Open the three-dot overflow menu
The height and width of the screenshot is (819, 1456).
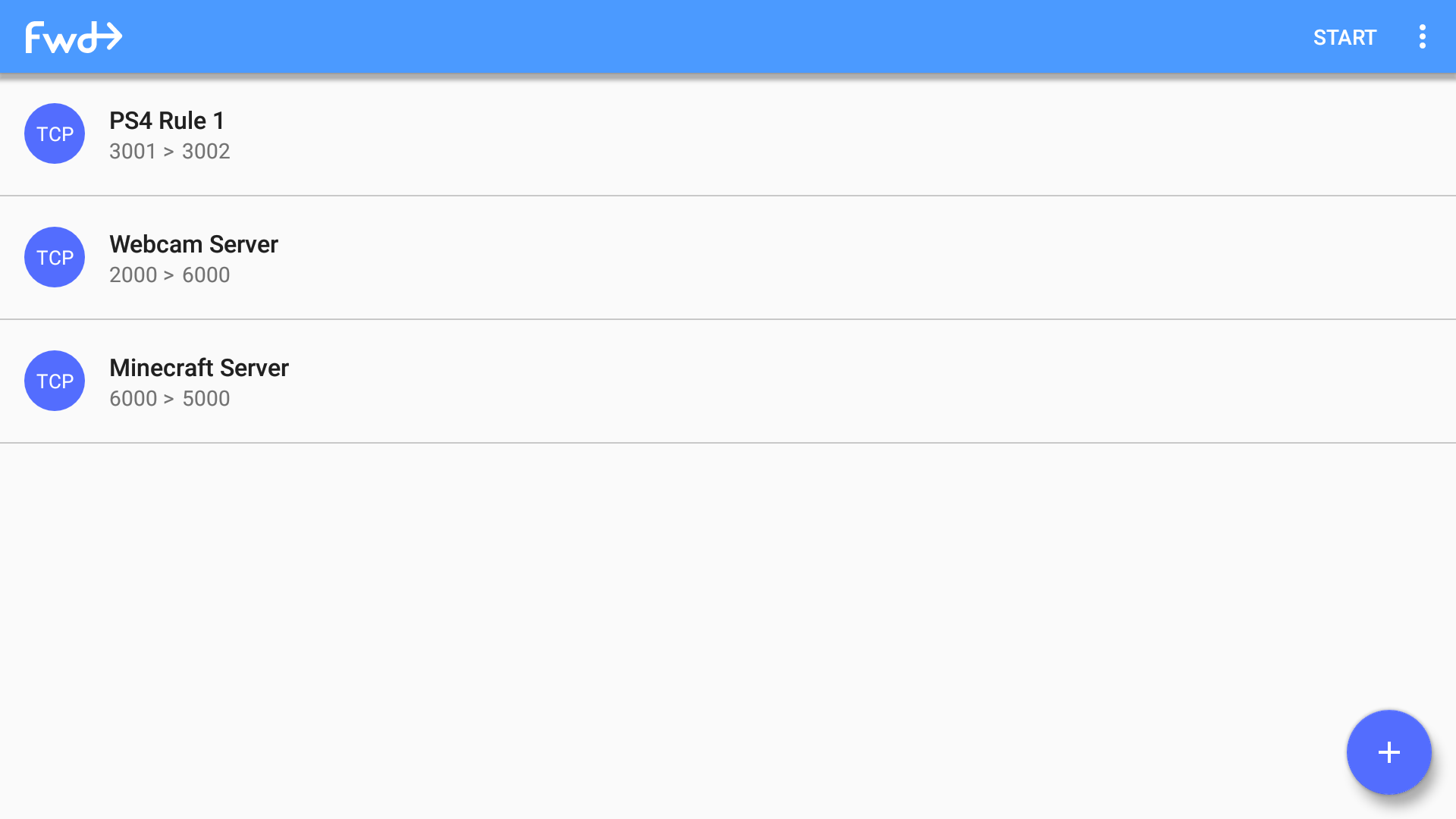coord(1422,37)
